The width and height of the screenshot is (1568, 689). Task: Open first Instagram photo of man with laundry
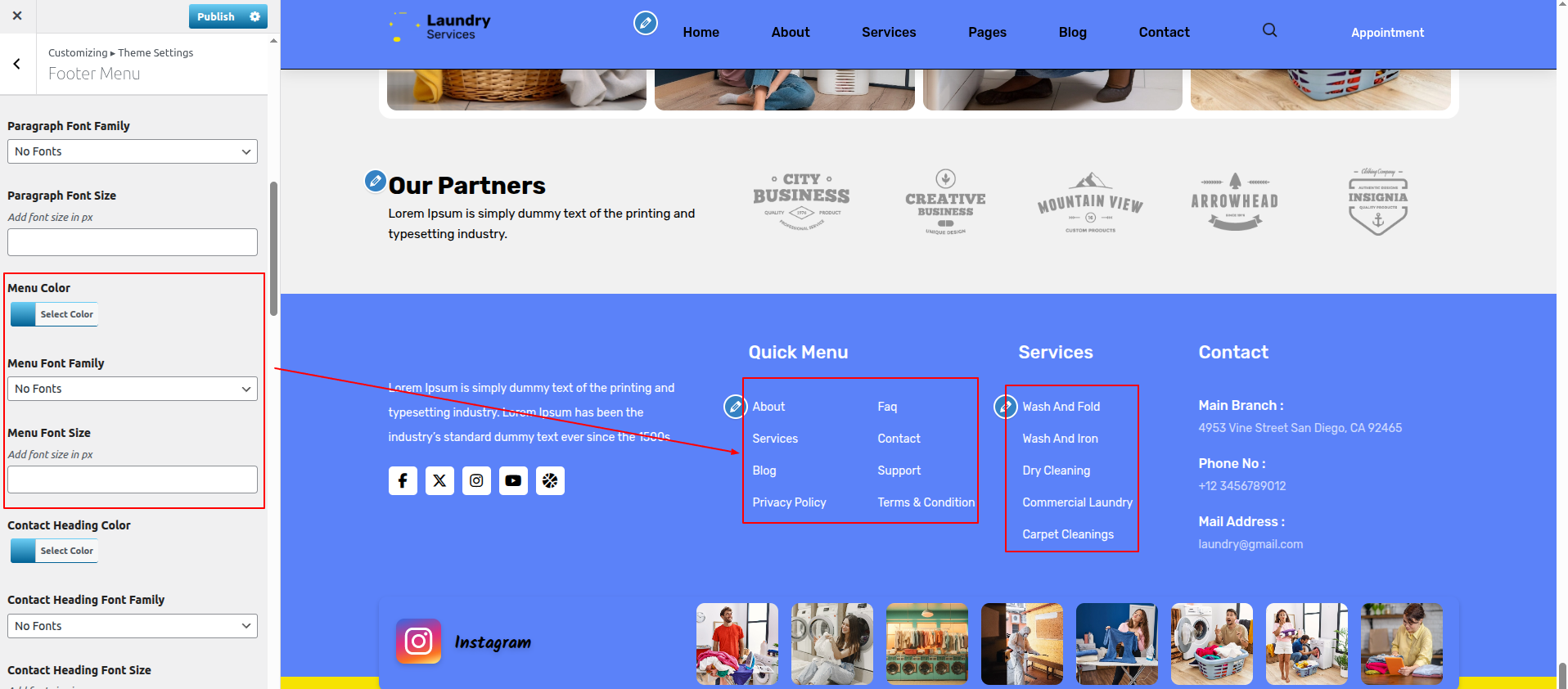tap(737, 644)
